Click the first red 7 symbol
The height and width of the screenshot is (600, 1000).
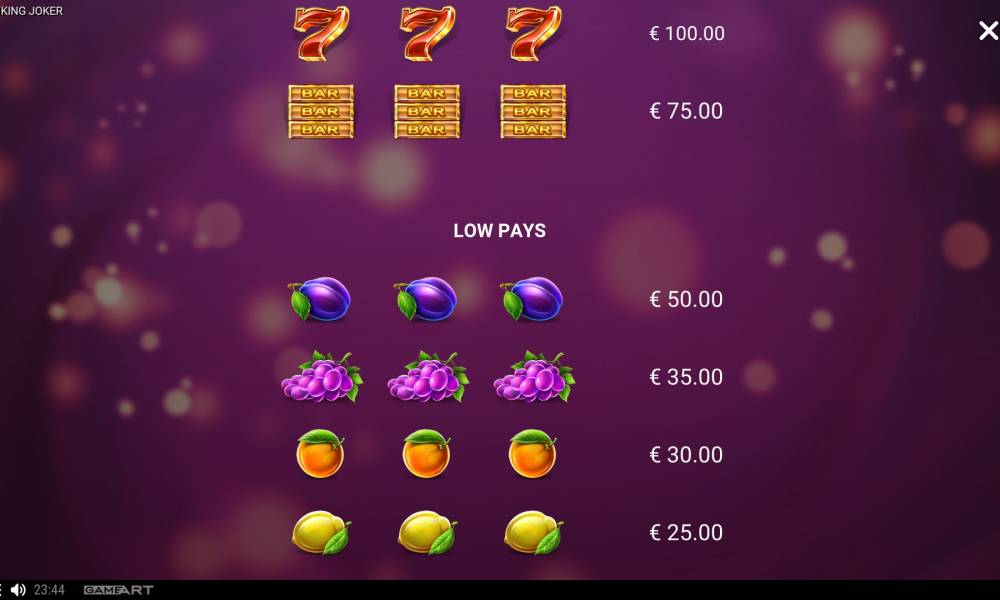[x=321, y=33]
